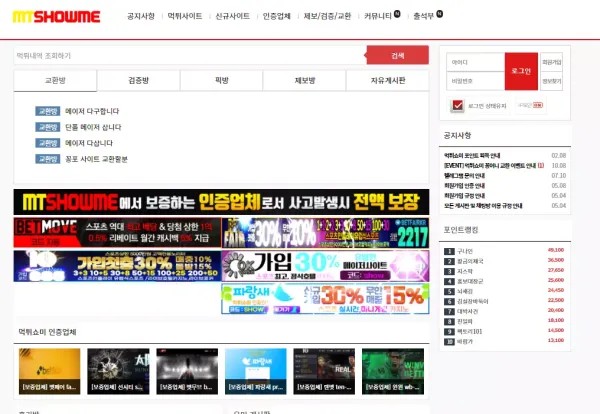Click ranked user 팩토리101
The width and height of the screenshot is (600, 414).
[470, 331]
